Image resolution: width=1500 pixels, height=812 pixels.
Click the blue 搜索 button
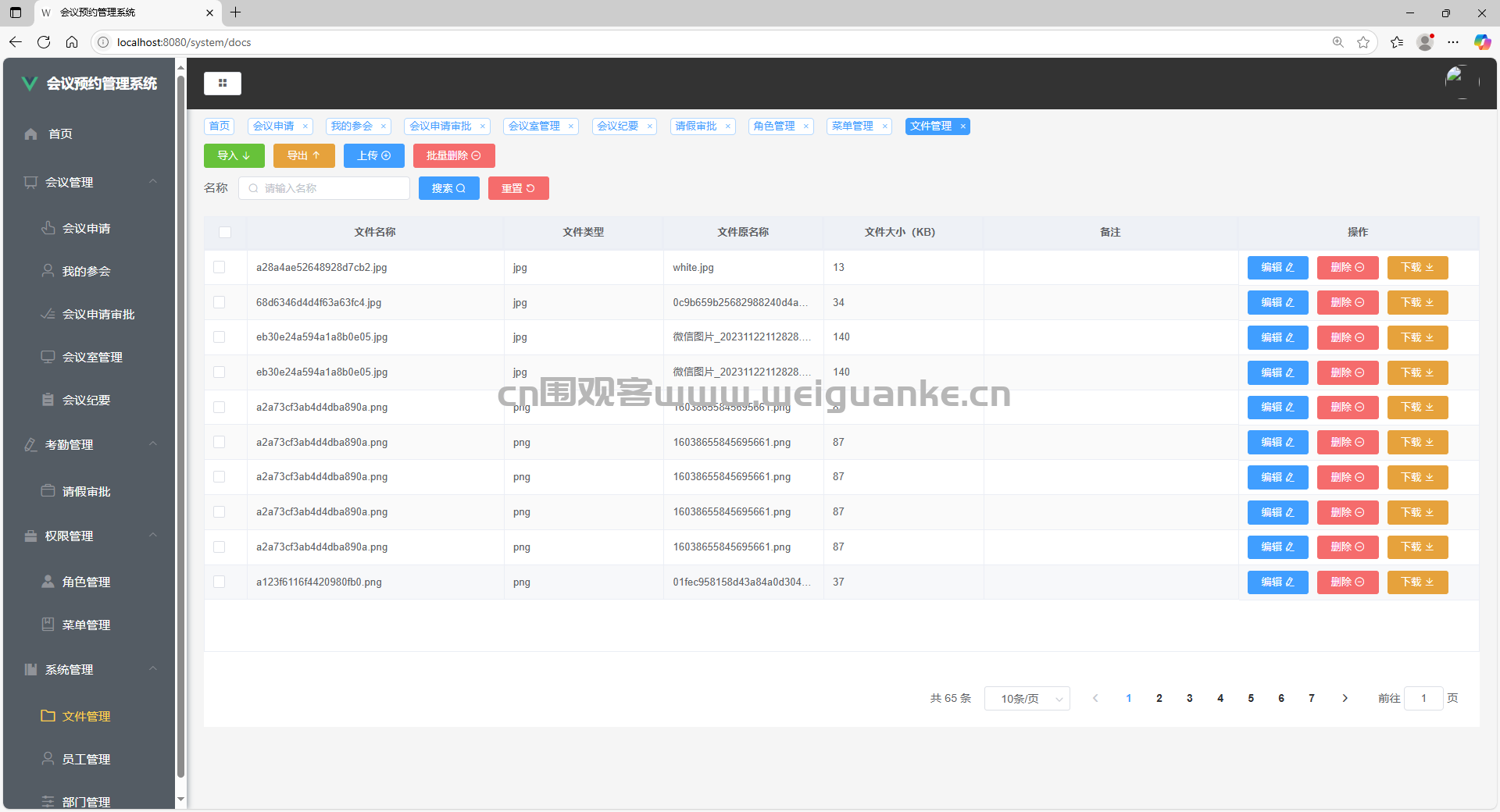pos(448,188)
